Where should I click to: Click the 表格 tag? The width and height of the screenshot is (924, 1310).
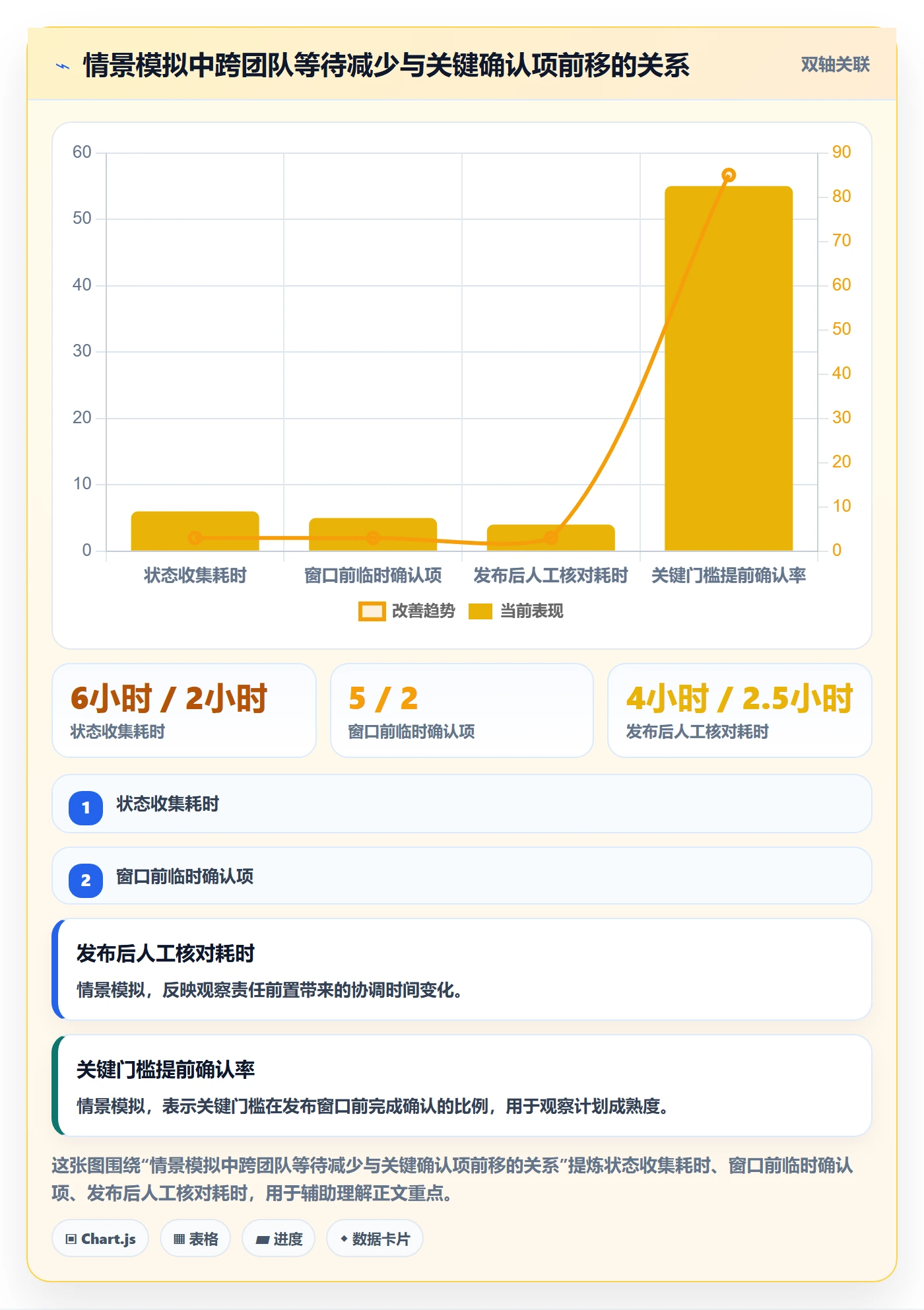195,1239
